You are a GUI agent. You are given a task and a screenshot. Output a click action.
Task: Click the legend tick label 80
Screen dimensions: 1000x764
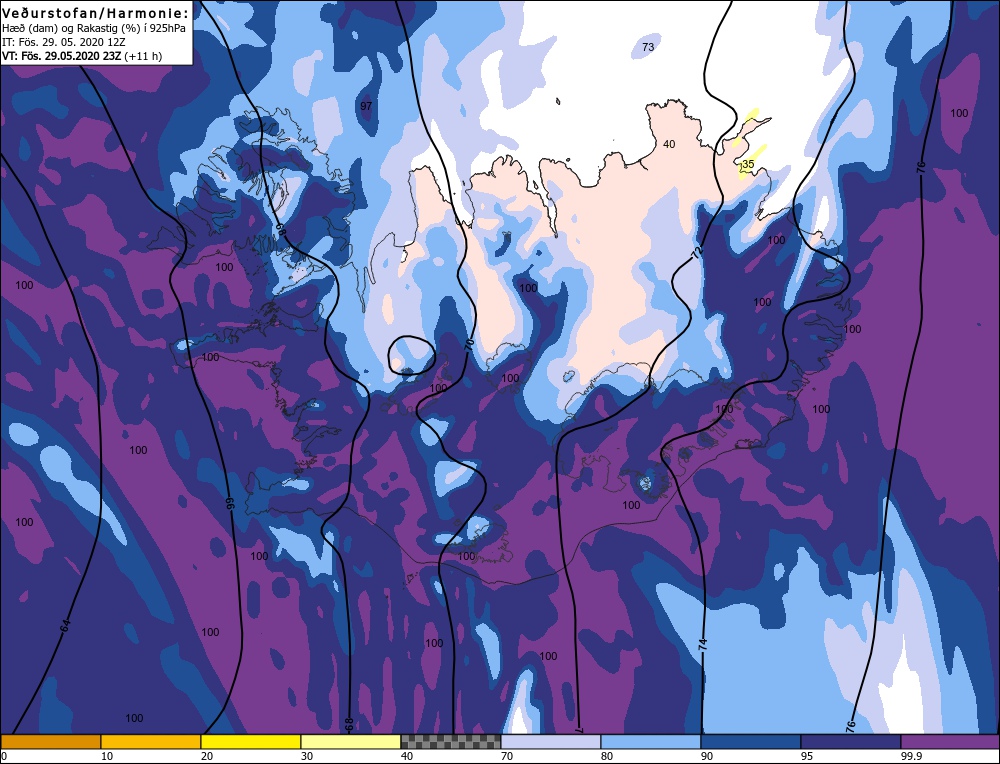[x=607, y=756]
